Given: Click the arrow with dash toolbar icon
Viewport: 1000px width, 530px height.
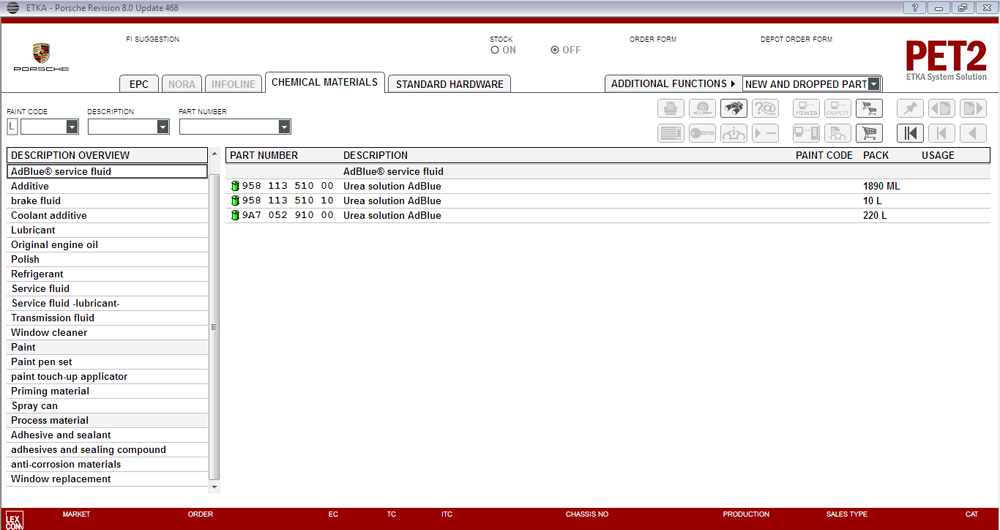Looking at the screenshot, I should click(x=765, y=133).
